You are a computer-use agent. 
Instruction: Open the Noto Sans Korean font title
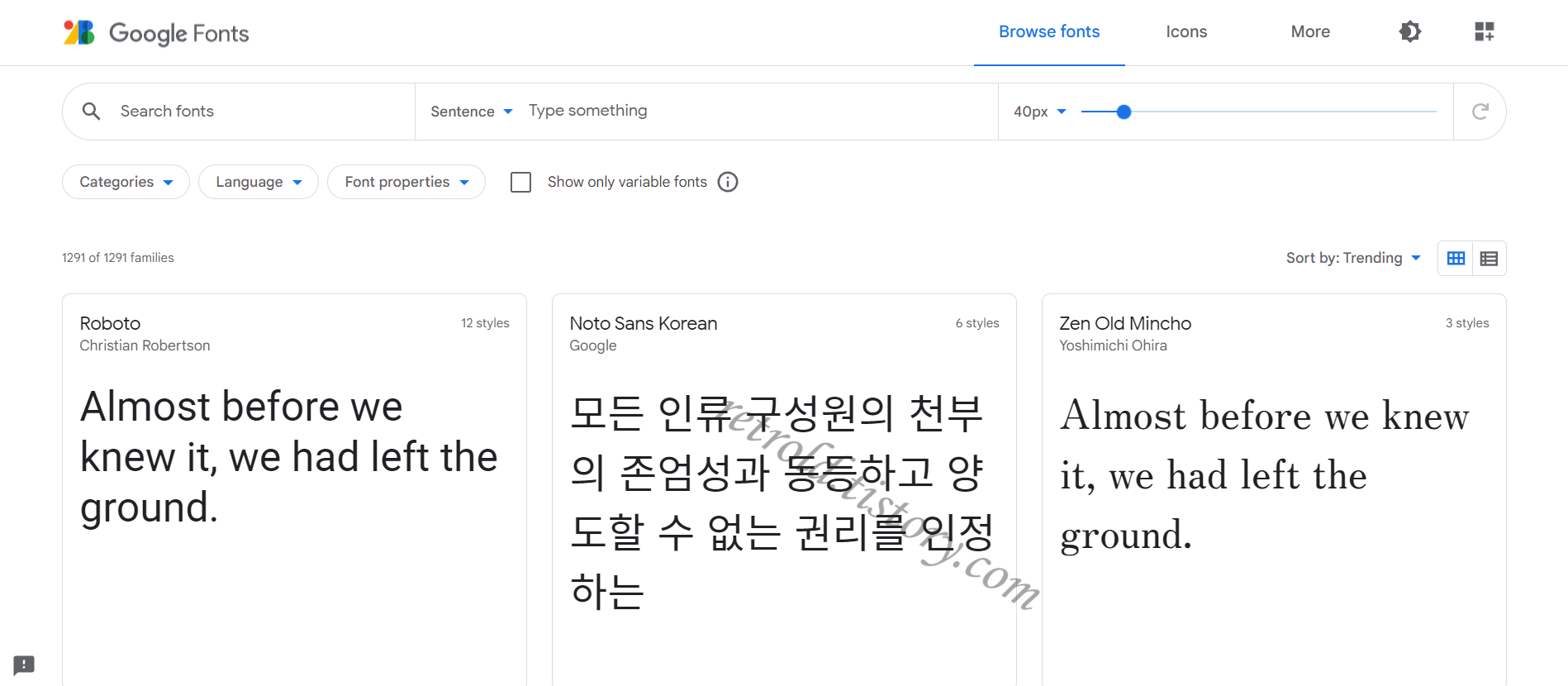[644, 323]
